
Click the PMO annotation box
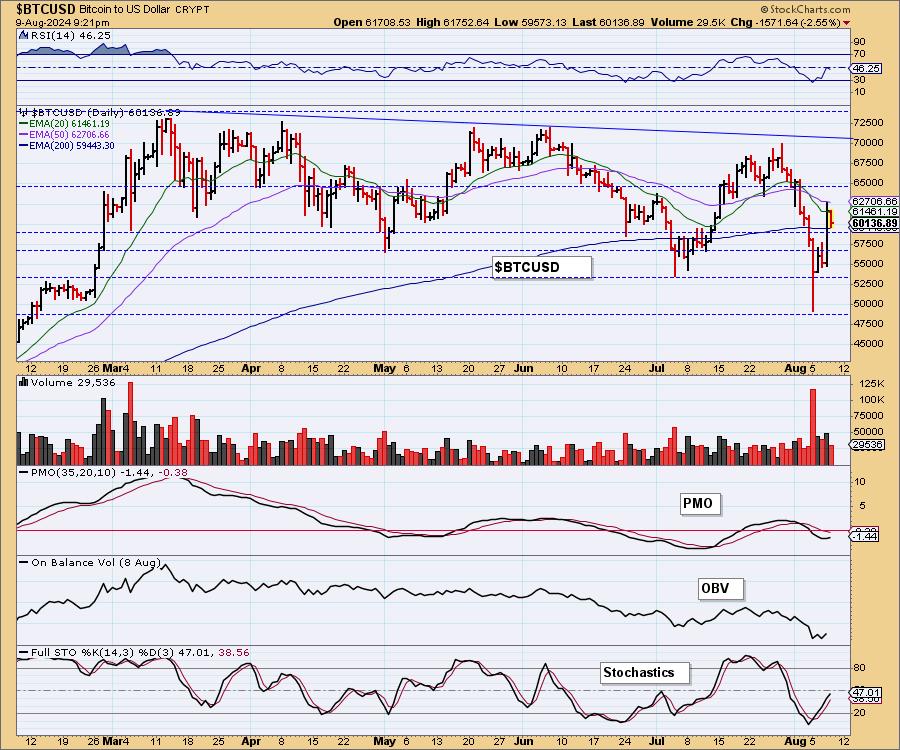point(700,504)
